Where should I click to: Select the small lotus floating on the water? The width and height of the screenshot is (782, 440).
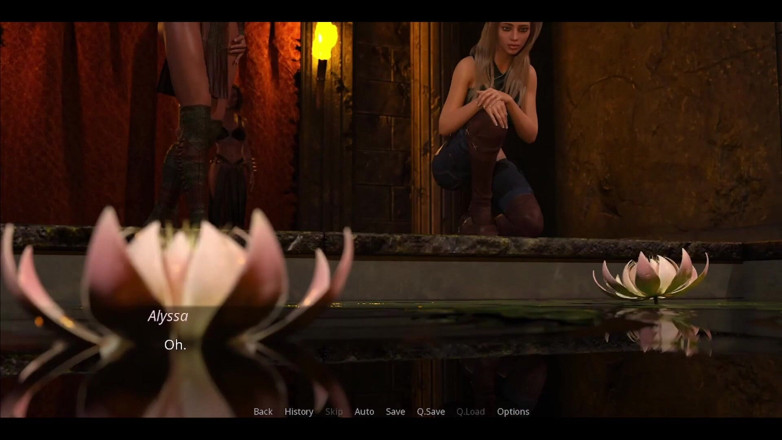coord(650,277)
